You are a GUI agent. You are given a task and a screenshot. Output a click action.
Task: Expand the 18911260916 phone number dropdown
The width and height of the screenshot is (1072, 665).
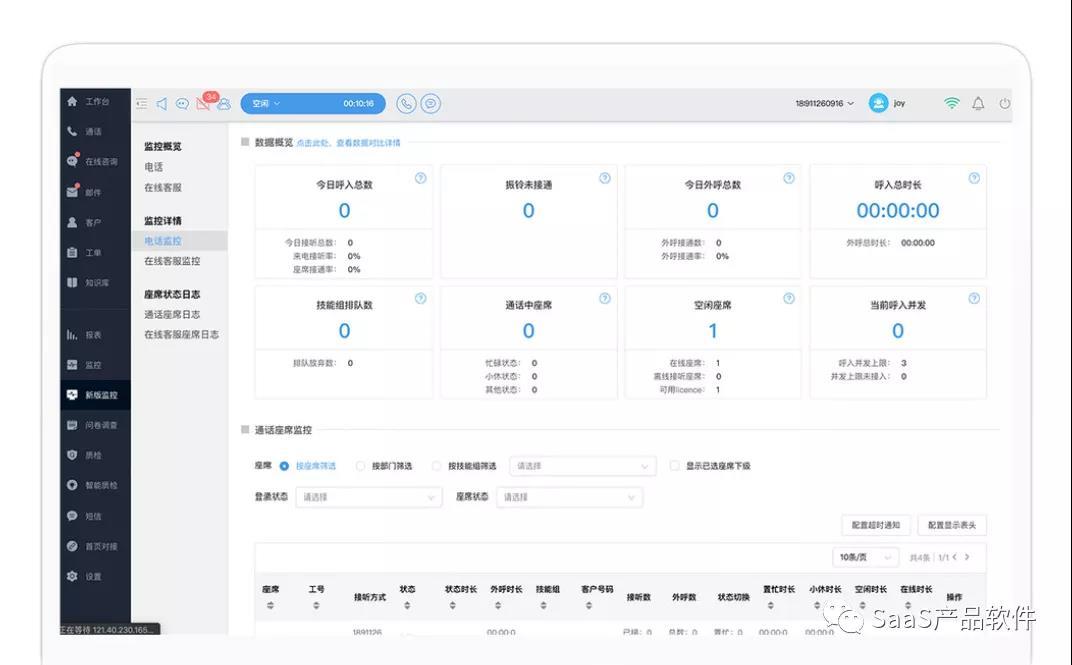pos(825,104)
